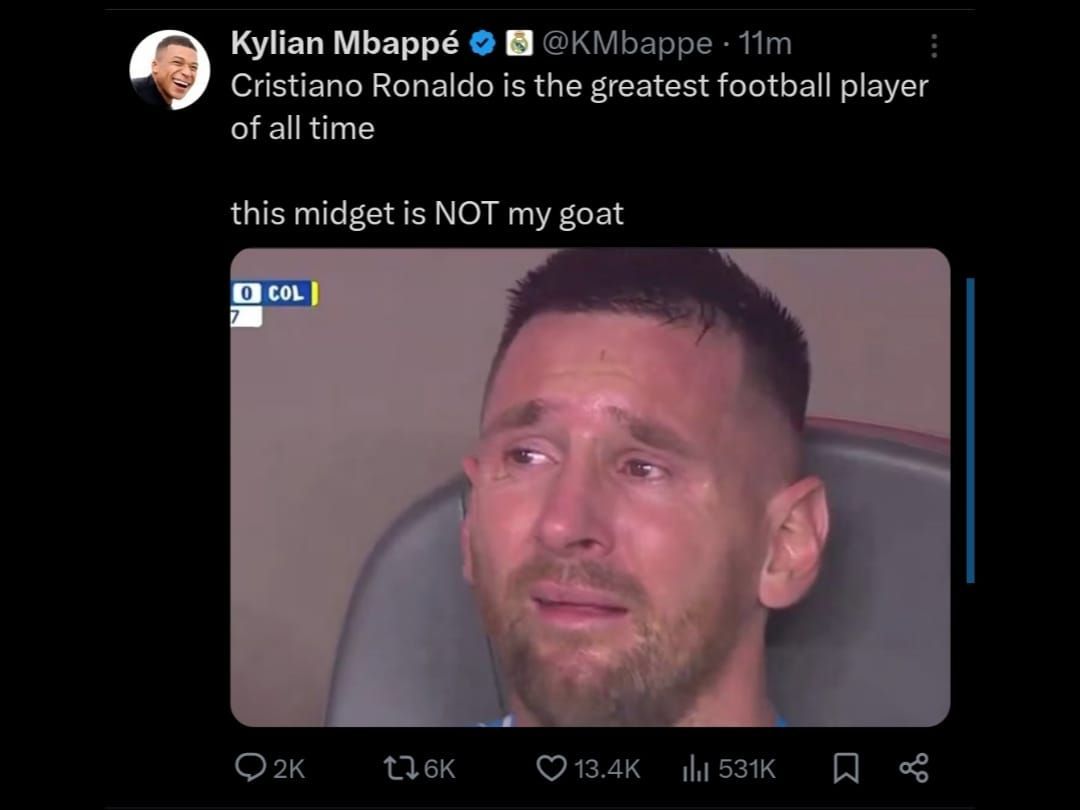Click the reply speech bubble icon

click(250, 767)
